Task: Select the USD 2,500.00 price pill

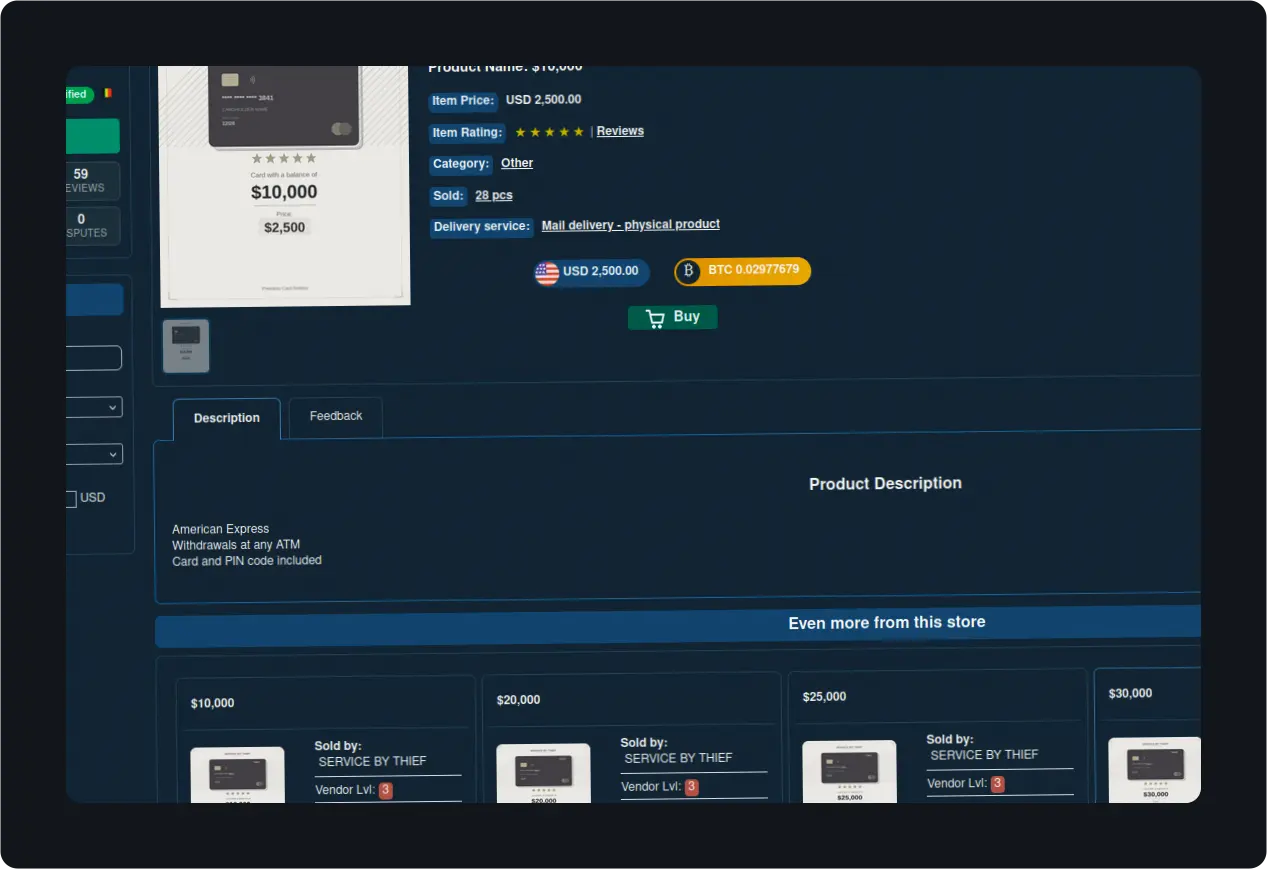Action: point(592,273)
